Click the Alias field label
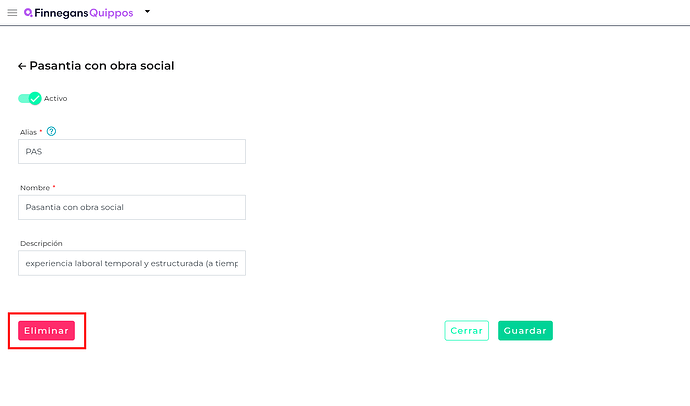690x406 pixels. point(29,132)
